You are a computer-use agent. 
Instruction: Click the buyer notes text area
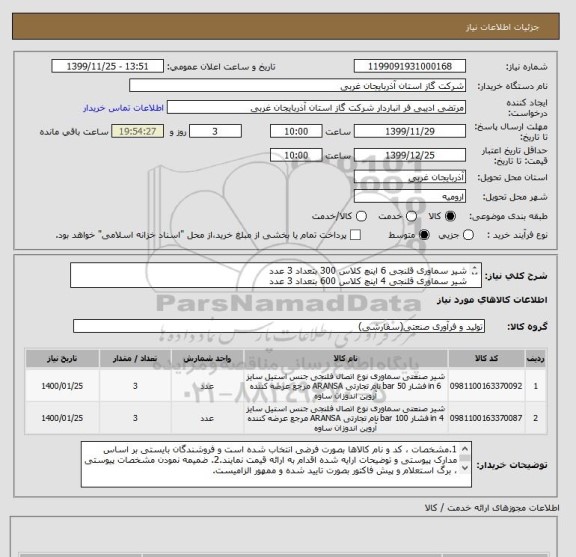[276, 464]
